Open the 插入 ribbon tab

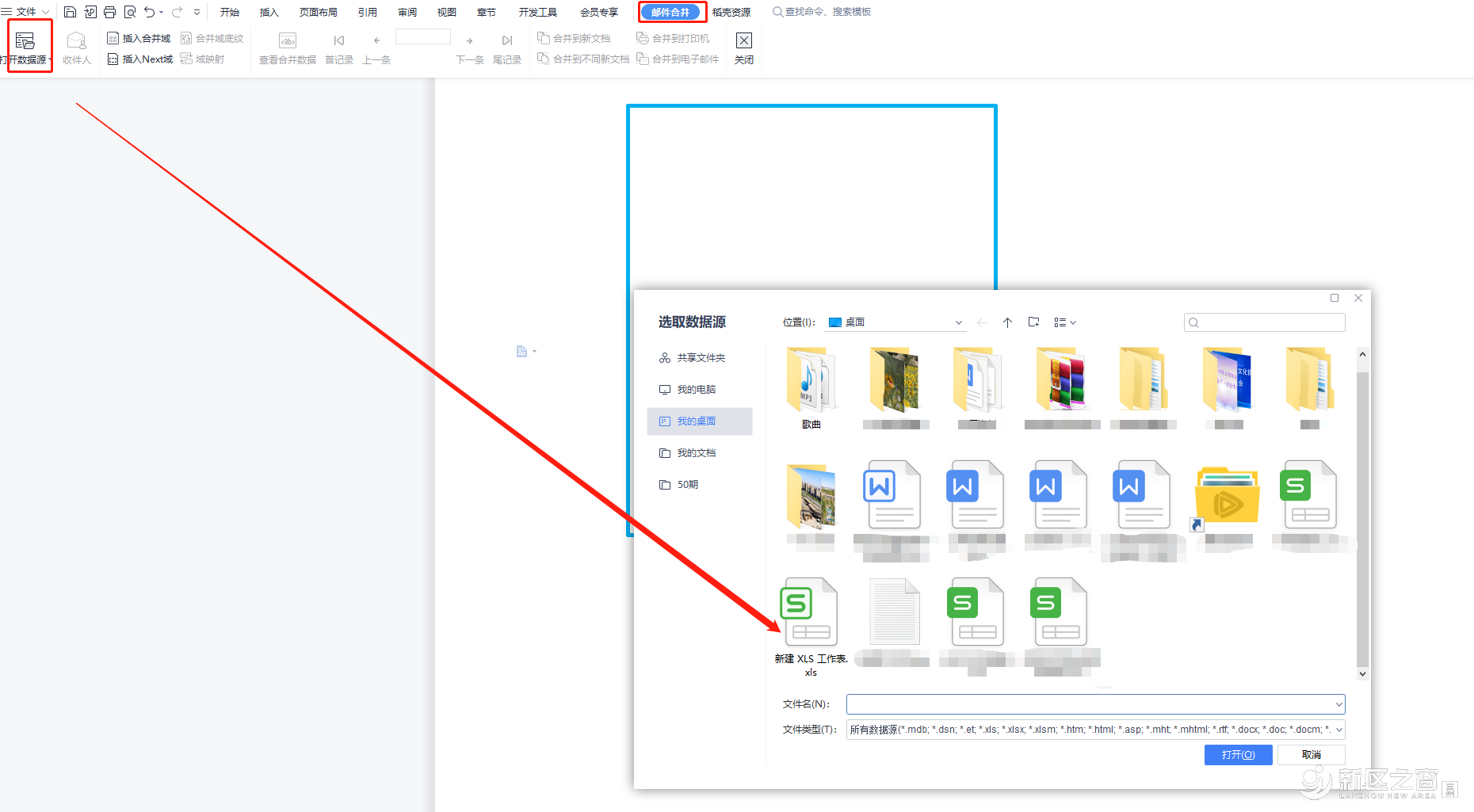coord(269,12)
